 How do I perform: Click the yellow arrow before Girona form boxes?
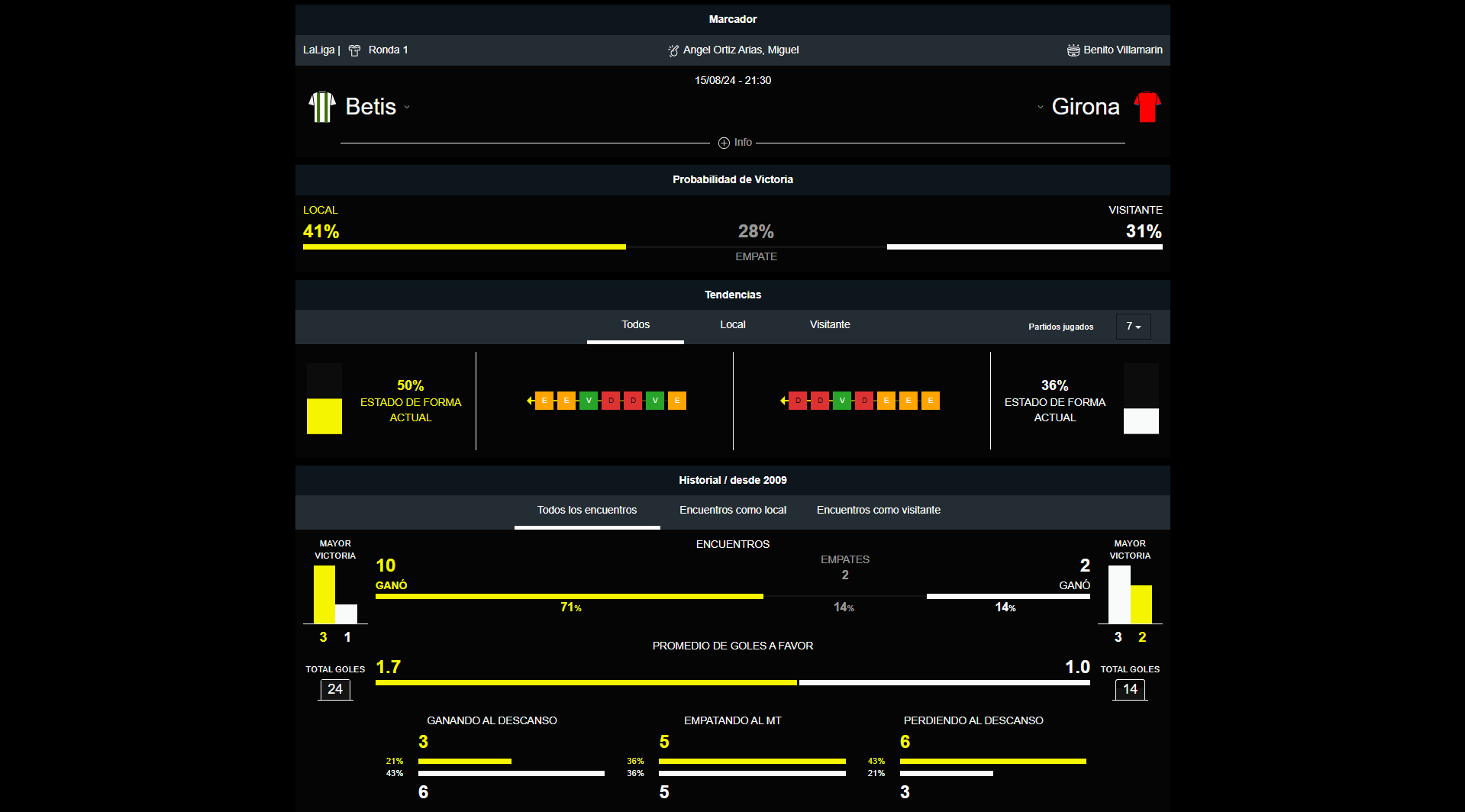point(783,401)
